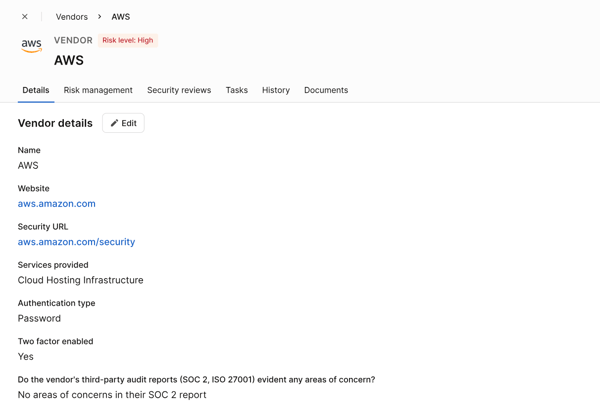Go back to Vendors in the breadcrumb
This screenshot has height=410, width=600.
(72, 17)
